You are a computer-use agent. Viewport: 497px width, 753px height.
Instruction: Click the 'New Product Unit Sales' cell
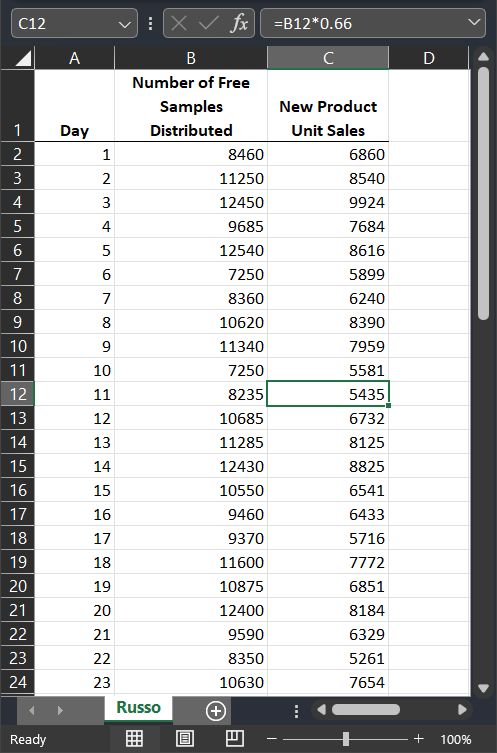point(328,106)
